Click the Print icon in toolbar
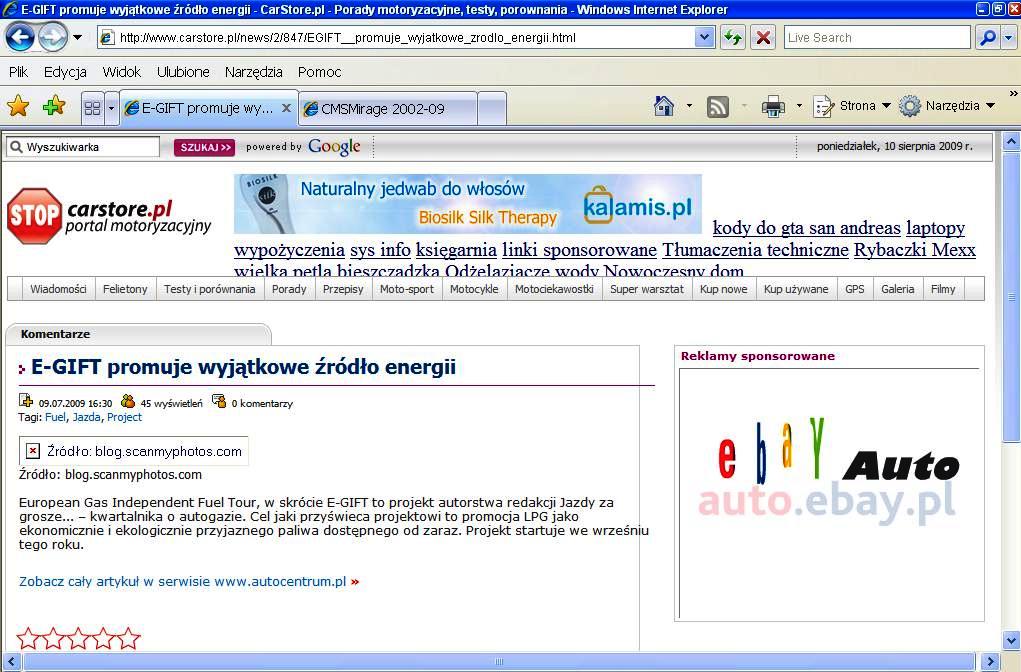 [x=773, y=106]
